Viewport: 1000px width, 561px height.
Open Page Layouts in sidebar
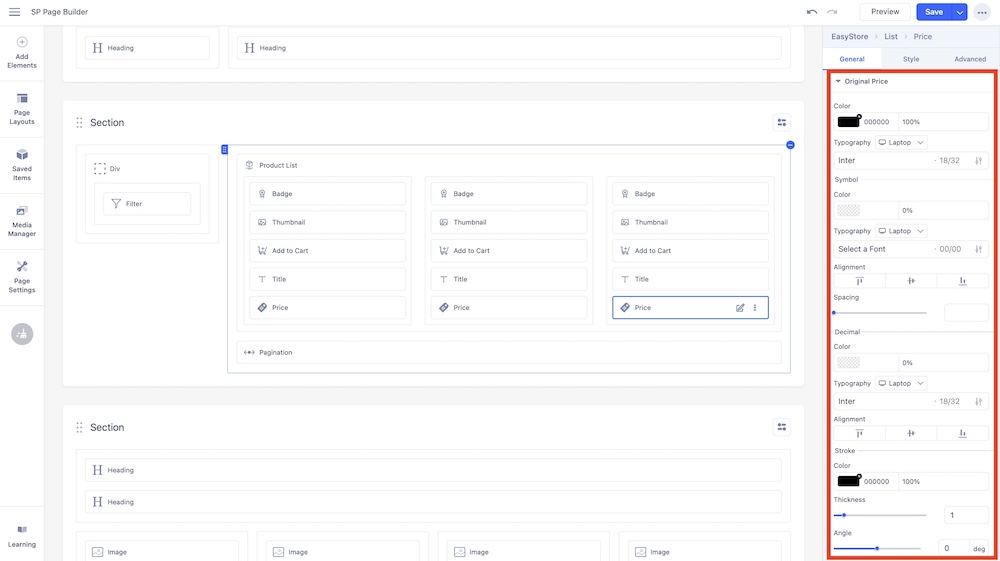[22, 109]
